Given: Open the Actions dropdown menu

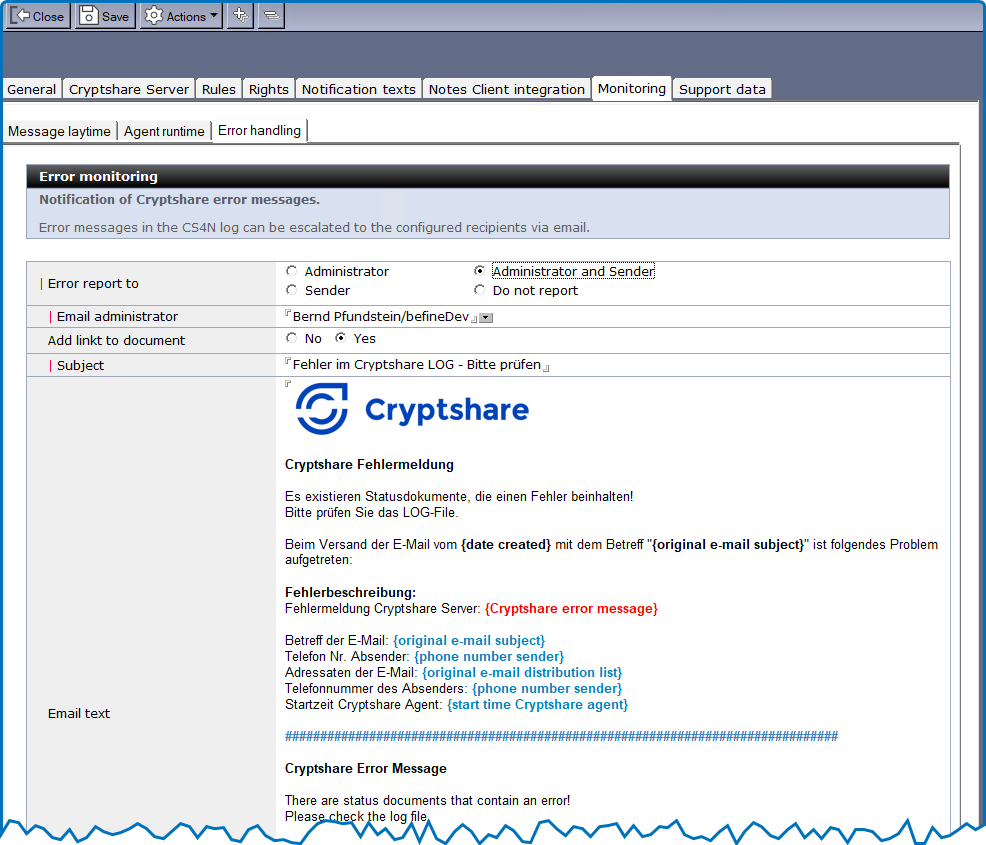Looking at the screenshot, I should [181, 16].
